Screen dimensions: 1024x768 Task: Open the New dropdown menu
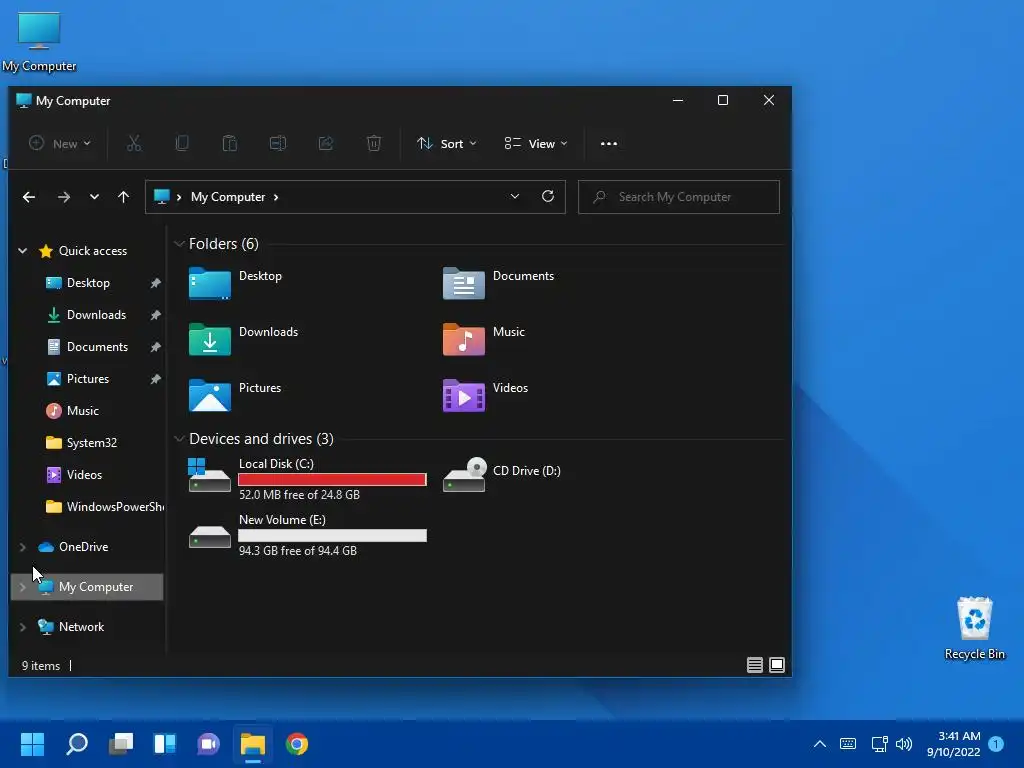59,144
